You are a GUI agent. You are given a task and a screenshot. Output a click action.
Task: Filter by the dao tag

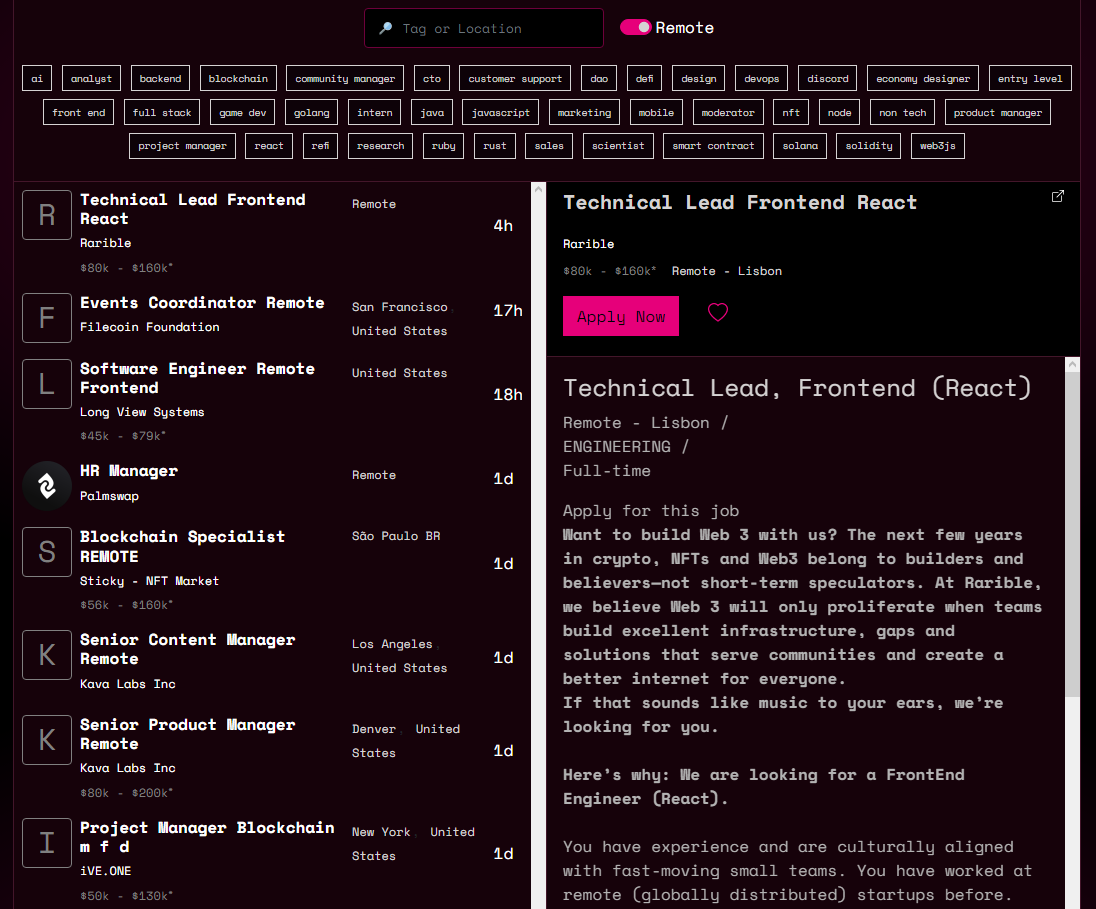[x=599, y=78]
